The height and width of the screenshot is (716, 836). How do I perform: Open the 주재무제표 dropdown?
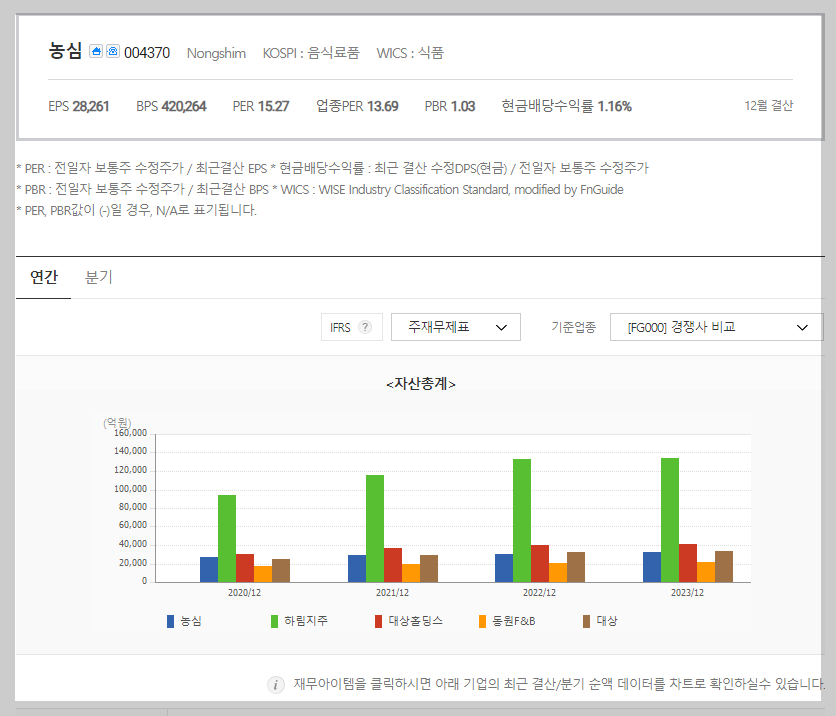click(x=456, y=327)
